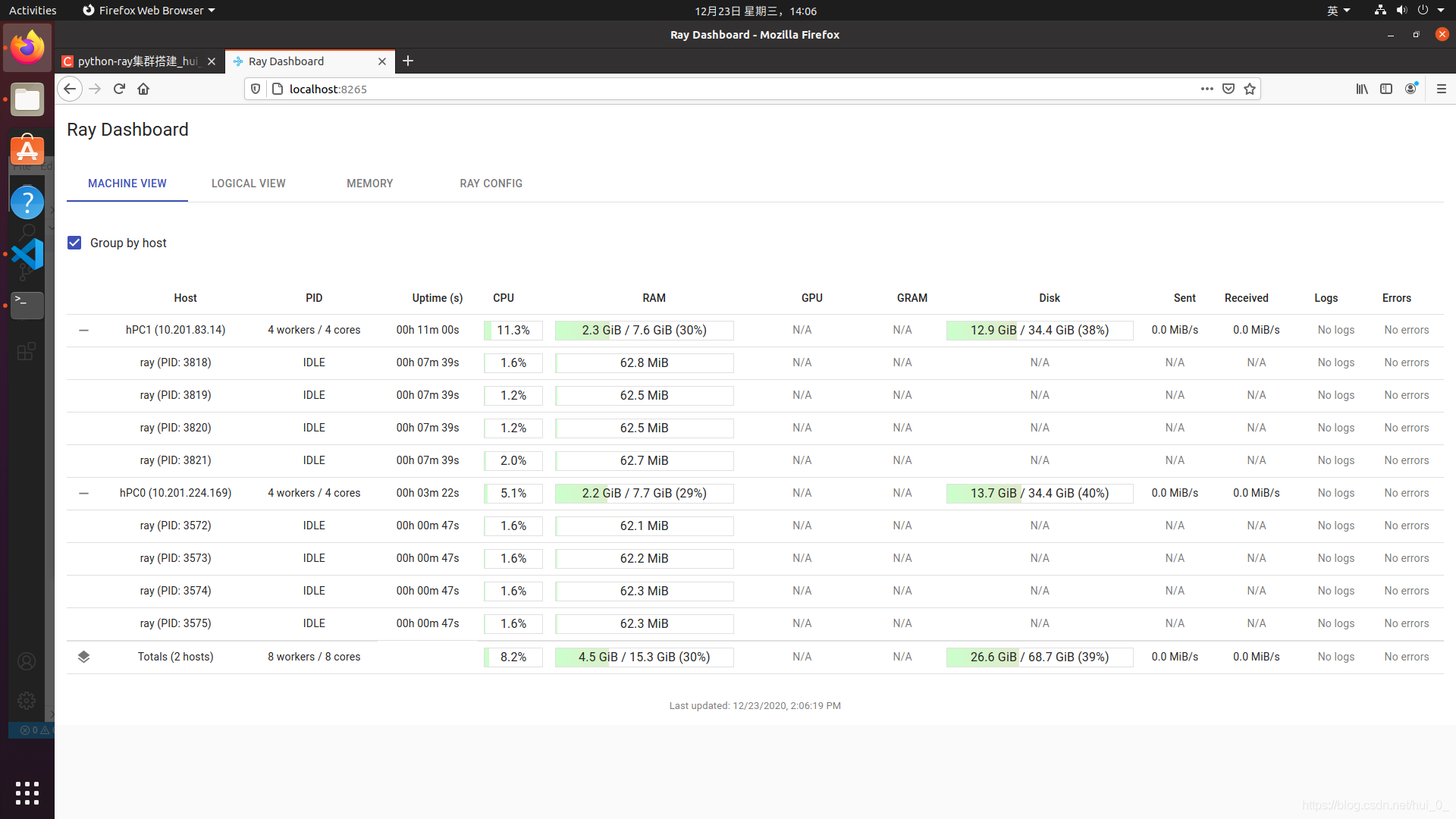Screen dimensions: 1456x819
Task: Open the input language dropdown
Action: tap(1338, 11)
